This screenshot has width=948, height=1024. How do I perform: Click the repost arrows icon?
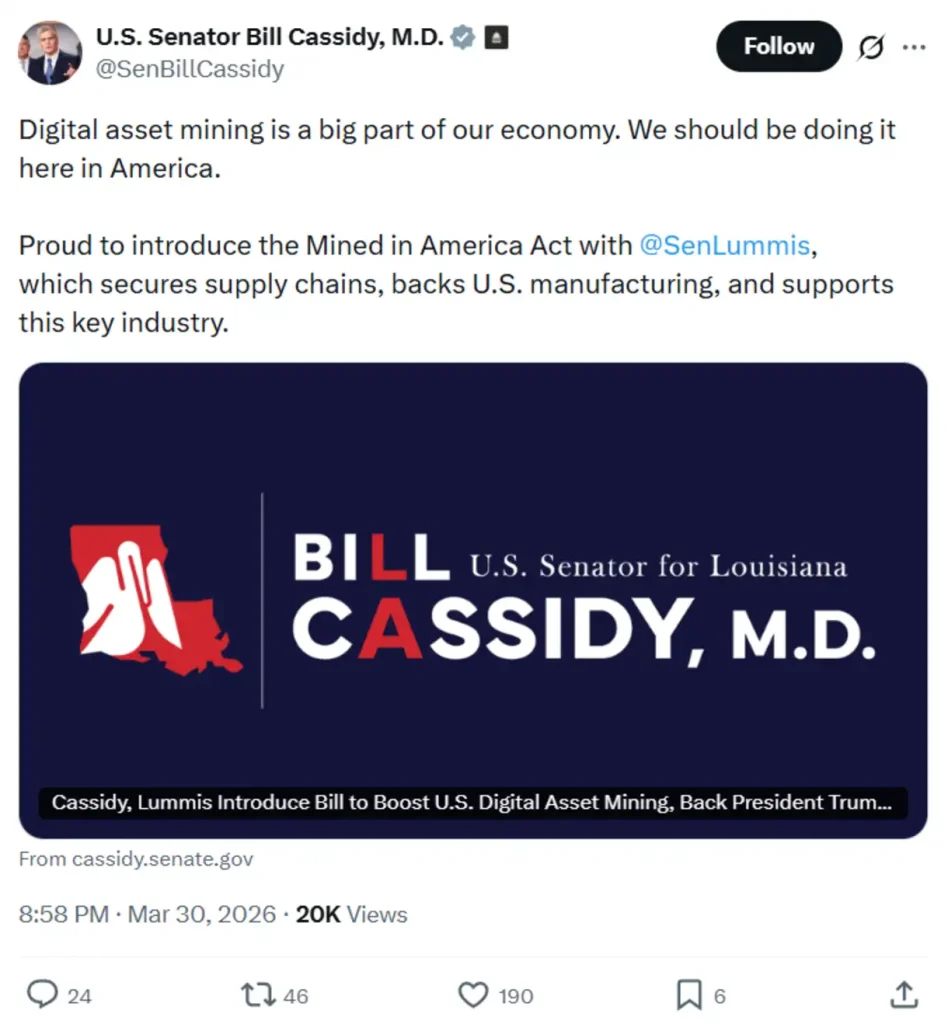[256, 993]
